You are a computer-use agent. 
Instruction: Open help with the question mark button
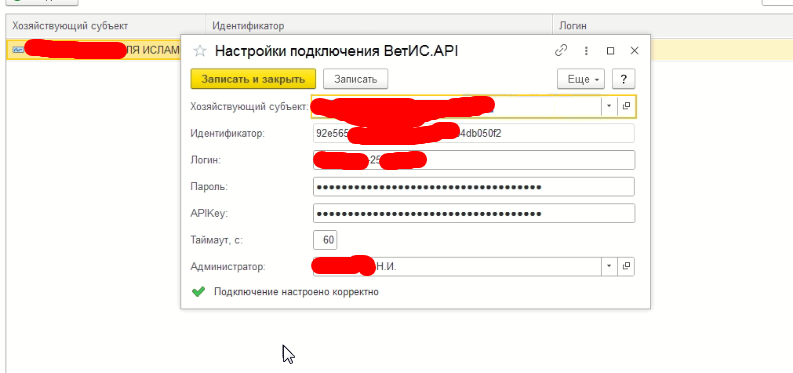624,79
